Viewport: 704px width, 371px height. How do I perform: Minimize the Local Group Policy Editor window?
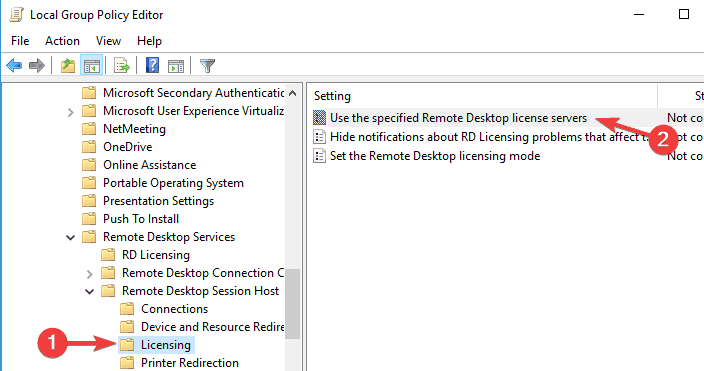tap(639, 14)
